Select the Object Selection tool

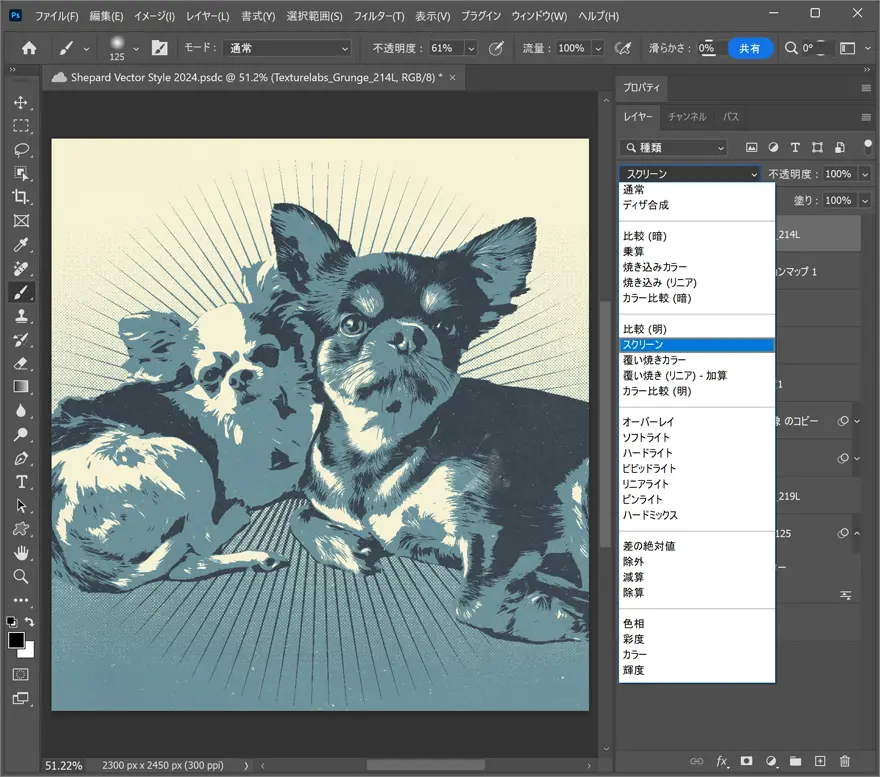[x=21, y=173]
